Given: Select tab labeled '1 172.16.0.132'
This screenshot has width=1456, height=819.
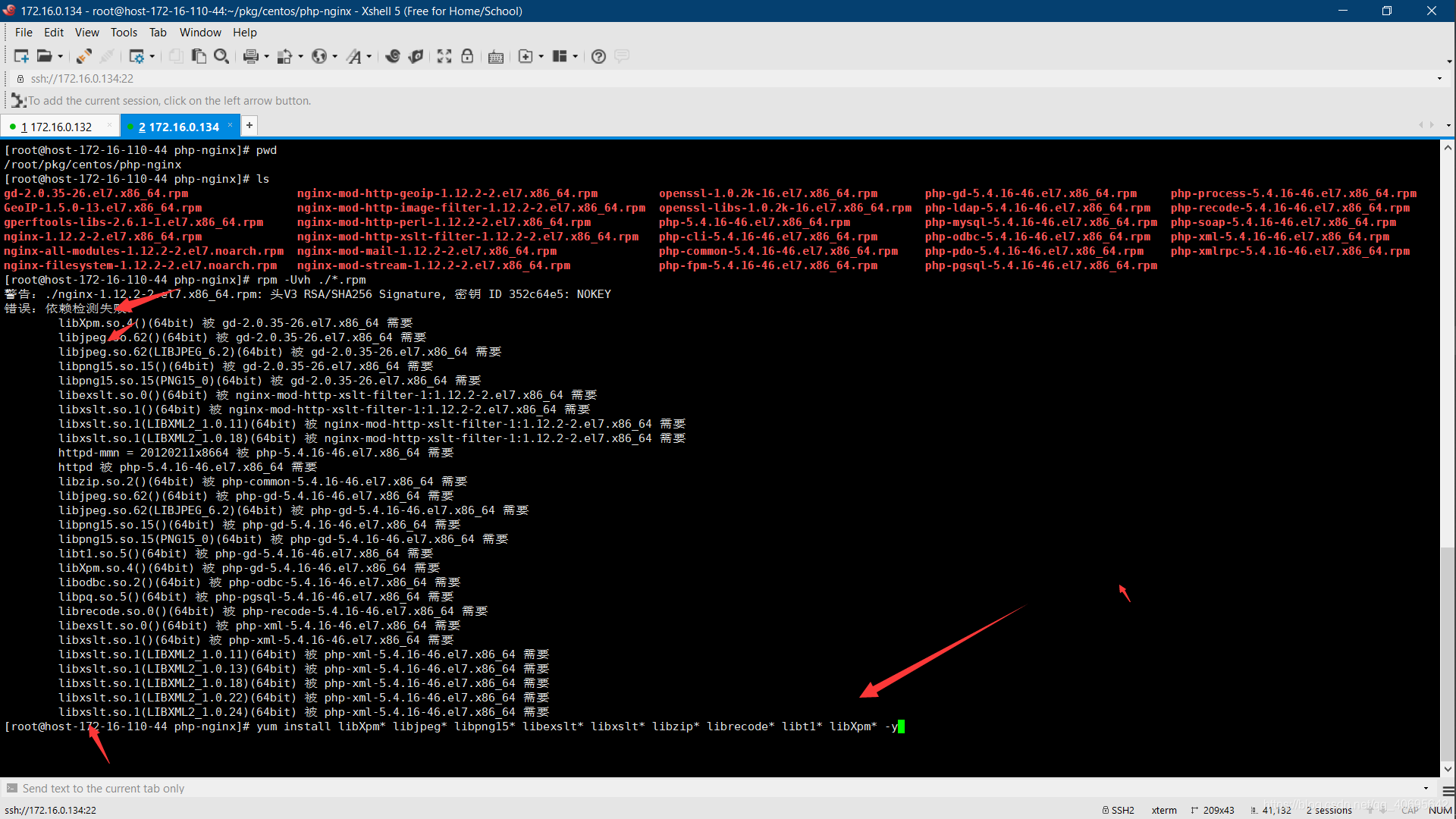Looking at the screenshot, I should click(62, 126).
